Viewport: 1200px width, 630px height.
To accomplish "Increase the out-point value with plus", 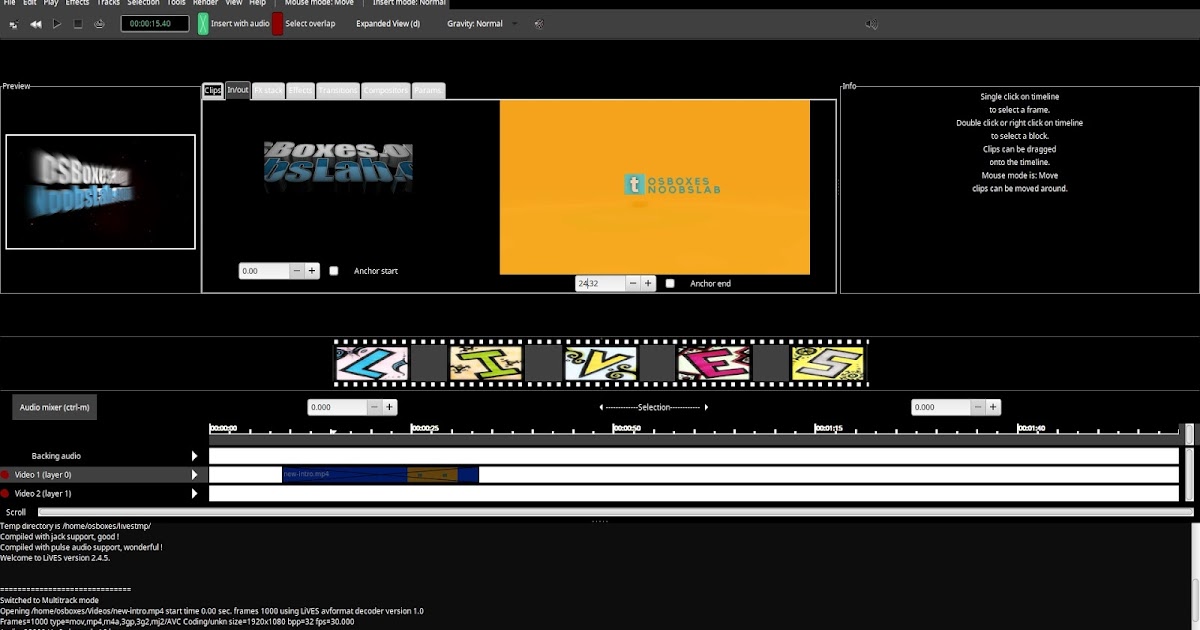I will pyautogui.click(x=648, y=284).
